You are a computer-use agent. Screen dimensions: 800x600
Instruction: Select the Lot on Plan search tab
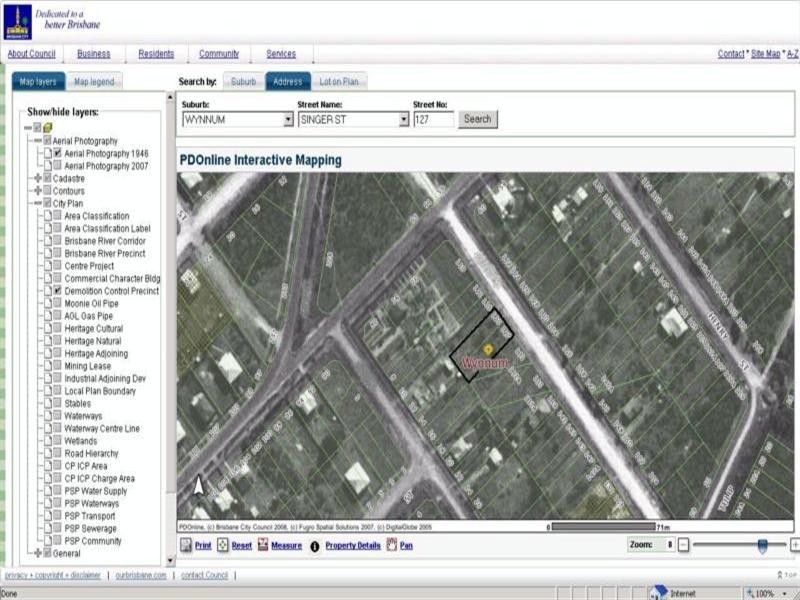coord(339,82)
